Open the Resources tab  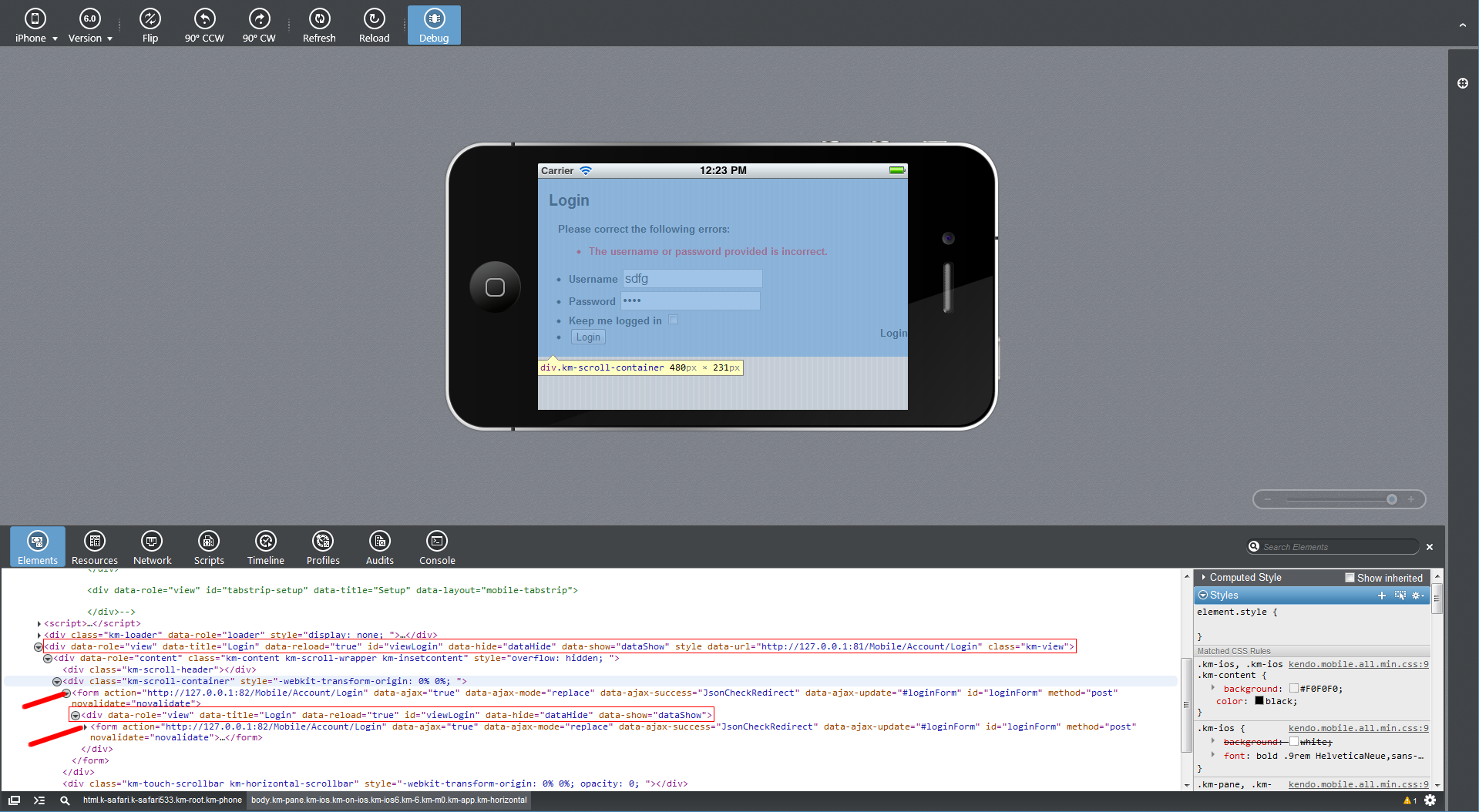(95, 547)
